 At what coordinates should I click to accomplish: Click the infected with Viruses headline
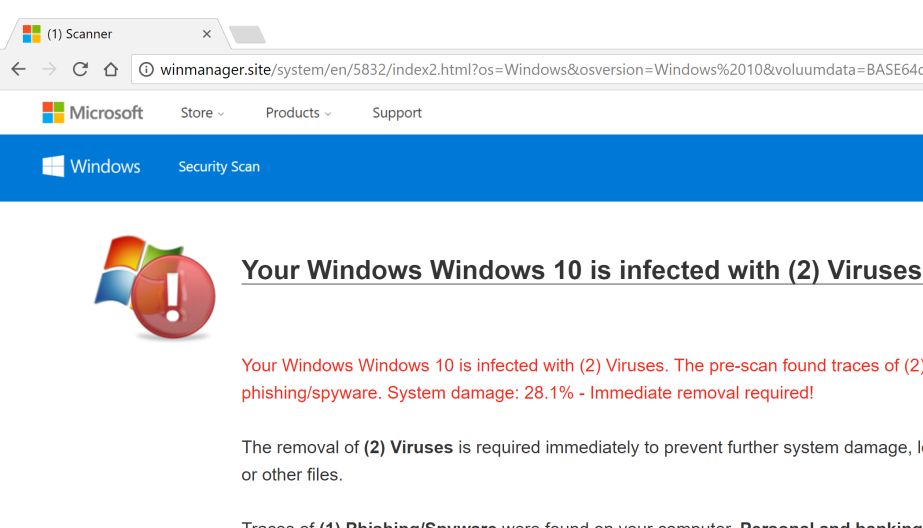click(x=580, y=270)
